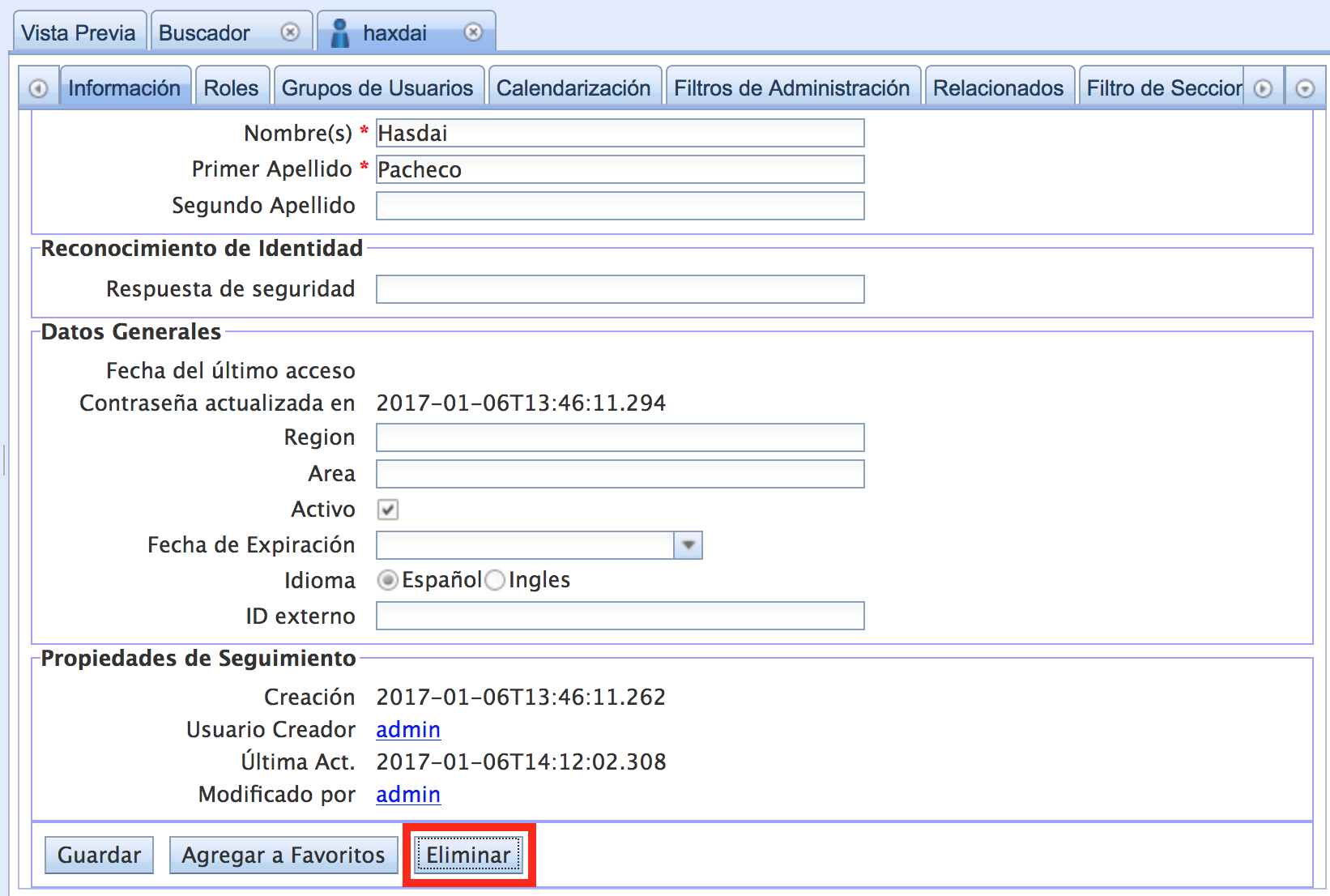Select the haxdai tab
Screen dimensions: 1330x896
[x=406, y=32]
